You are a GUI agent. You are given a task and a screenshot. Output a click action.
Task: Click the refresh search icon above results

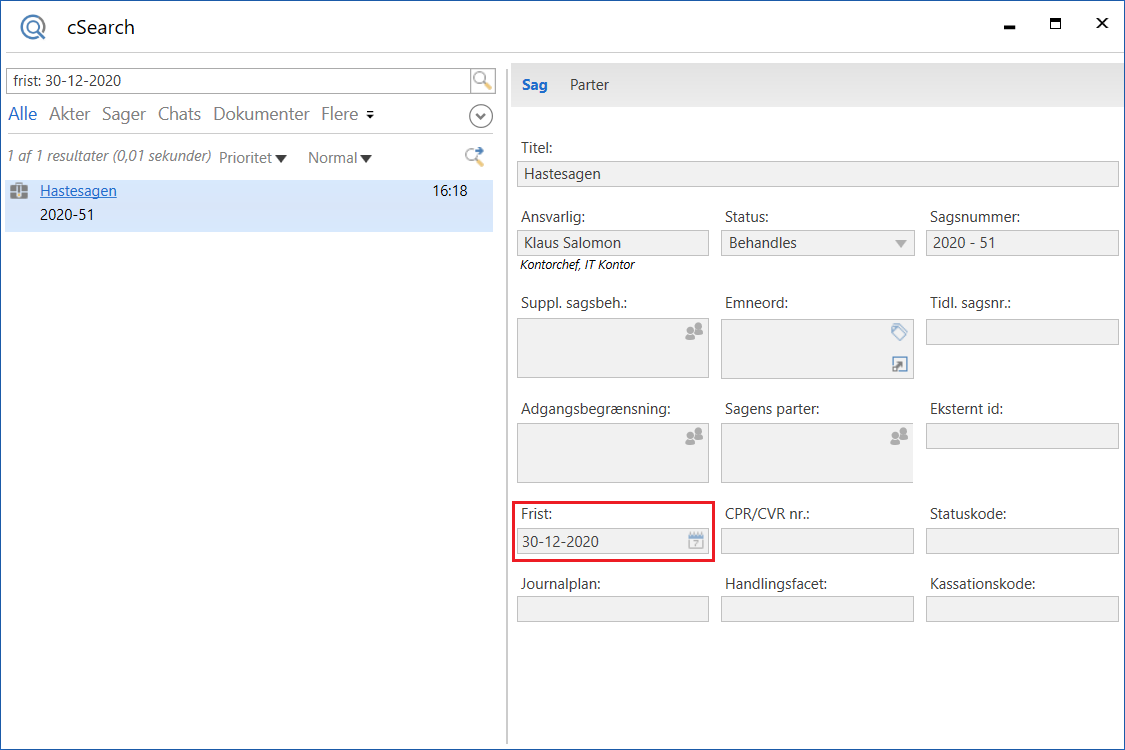[474, 156]
